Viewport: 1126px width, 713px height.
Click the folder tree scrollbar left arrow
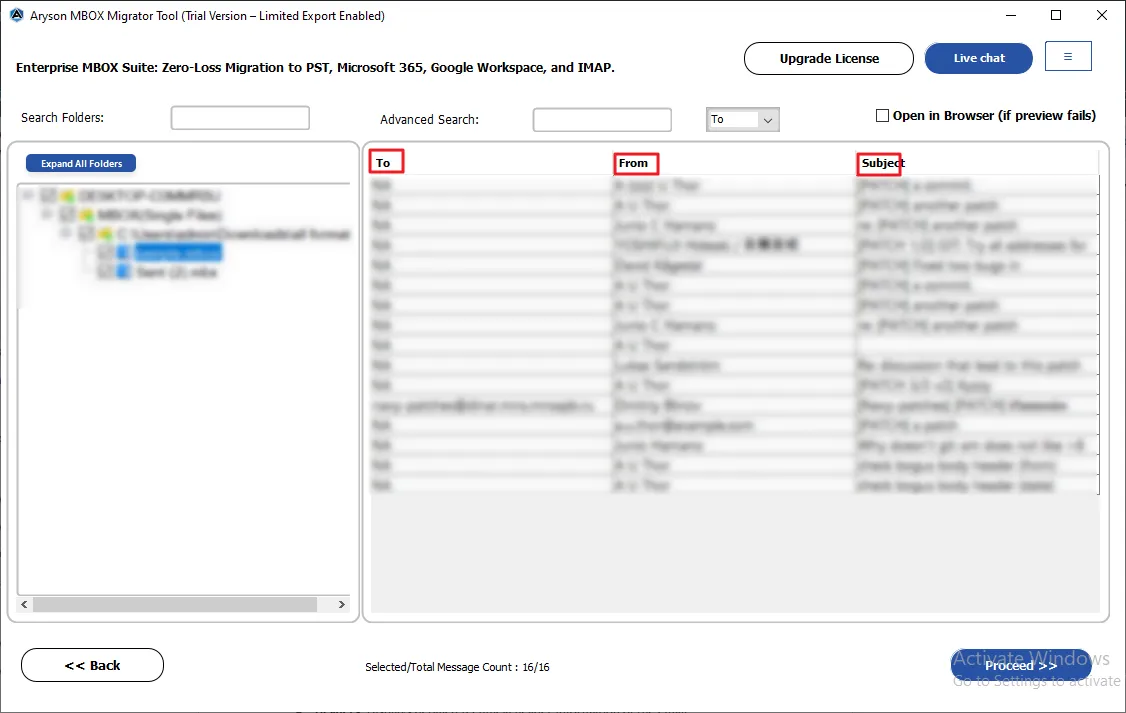tap(24, 605)
